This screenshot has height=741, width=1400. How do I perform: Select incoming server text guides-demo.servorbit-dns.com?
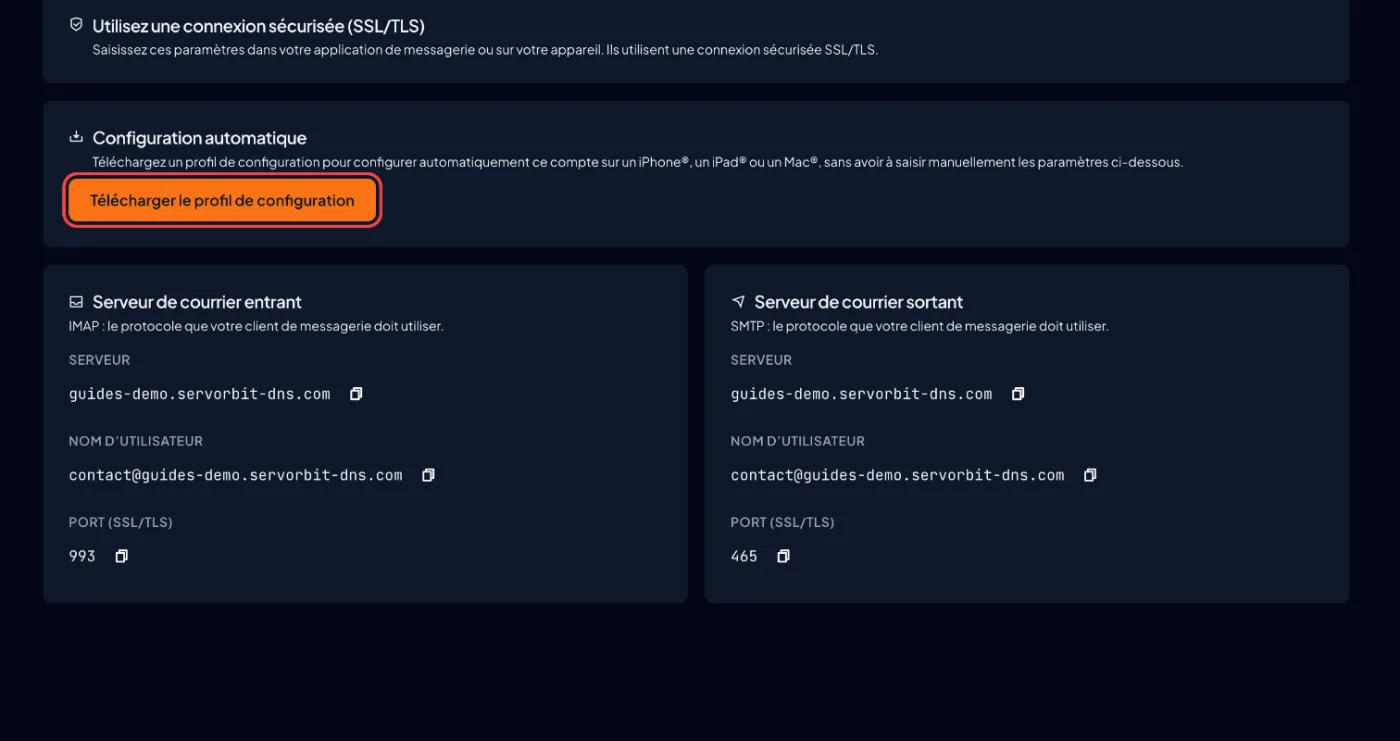(x=199, y=394)
